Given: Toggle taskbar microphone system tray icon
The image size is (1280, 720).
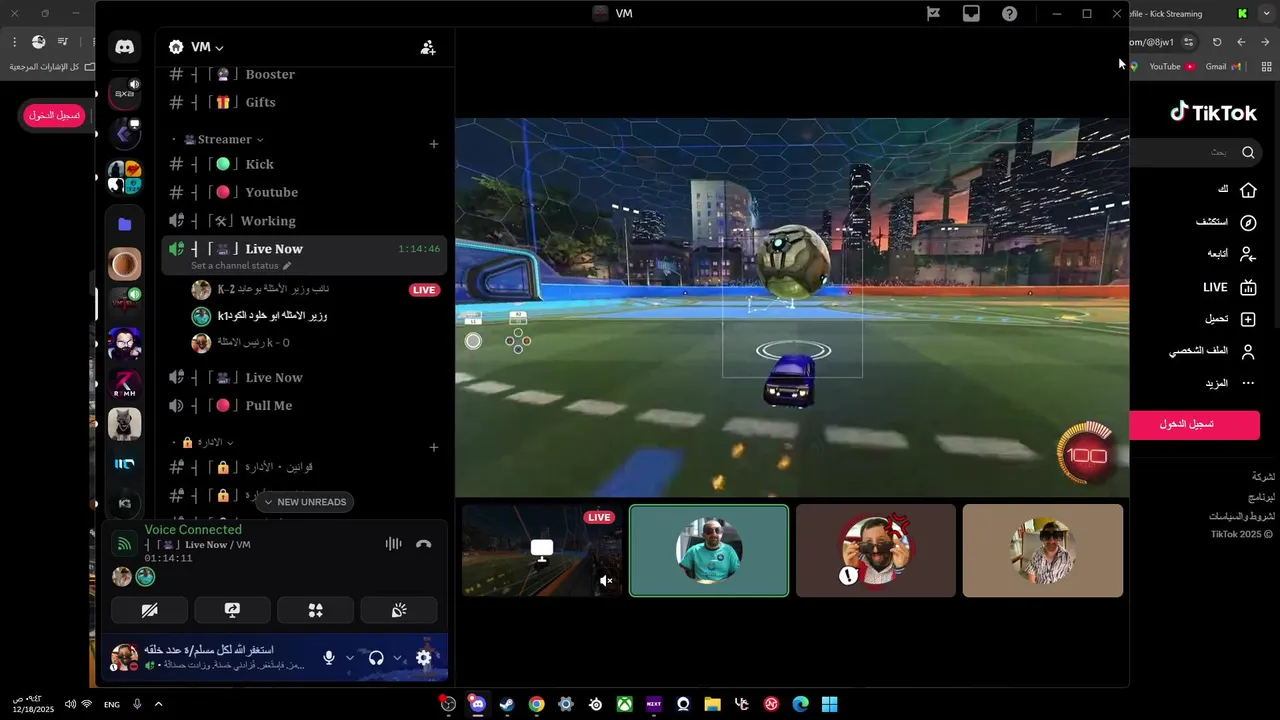Looking at the screenshot, I should point(137,704).
